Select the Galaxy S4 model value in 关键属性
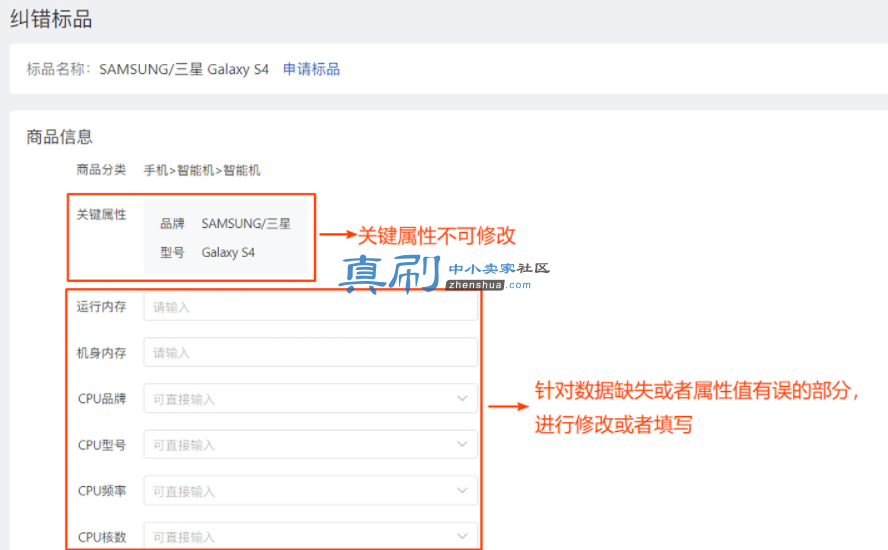The image size is (888, 550). tap(228, 253)
